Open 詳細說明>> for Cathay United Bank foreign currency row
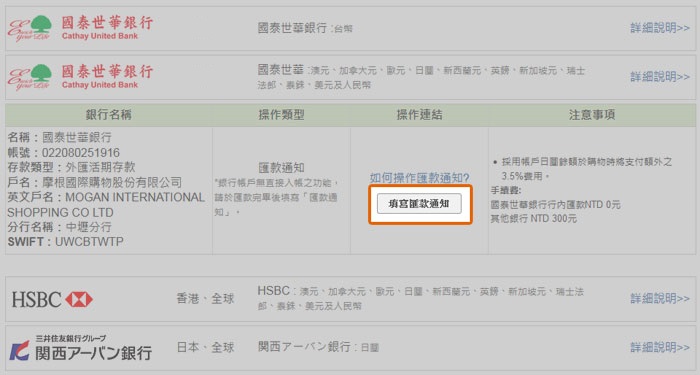Viewport: 700px width, 375px height. pyautogui.click(x=660, y=77)
